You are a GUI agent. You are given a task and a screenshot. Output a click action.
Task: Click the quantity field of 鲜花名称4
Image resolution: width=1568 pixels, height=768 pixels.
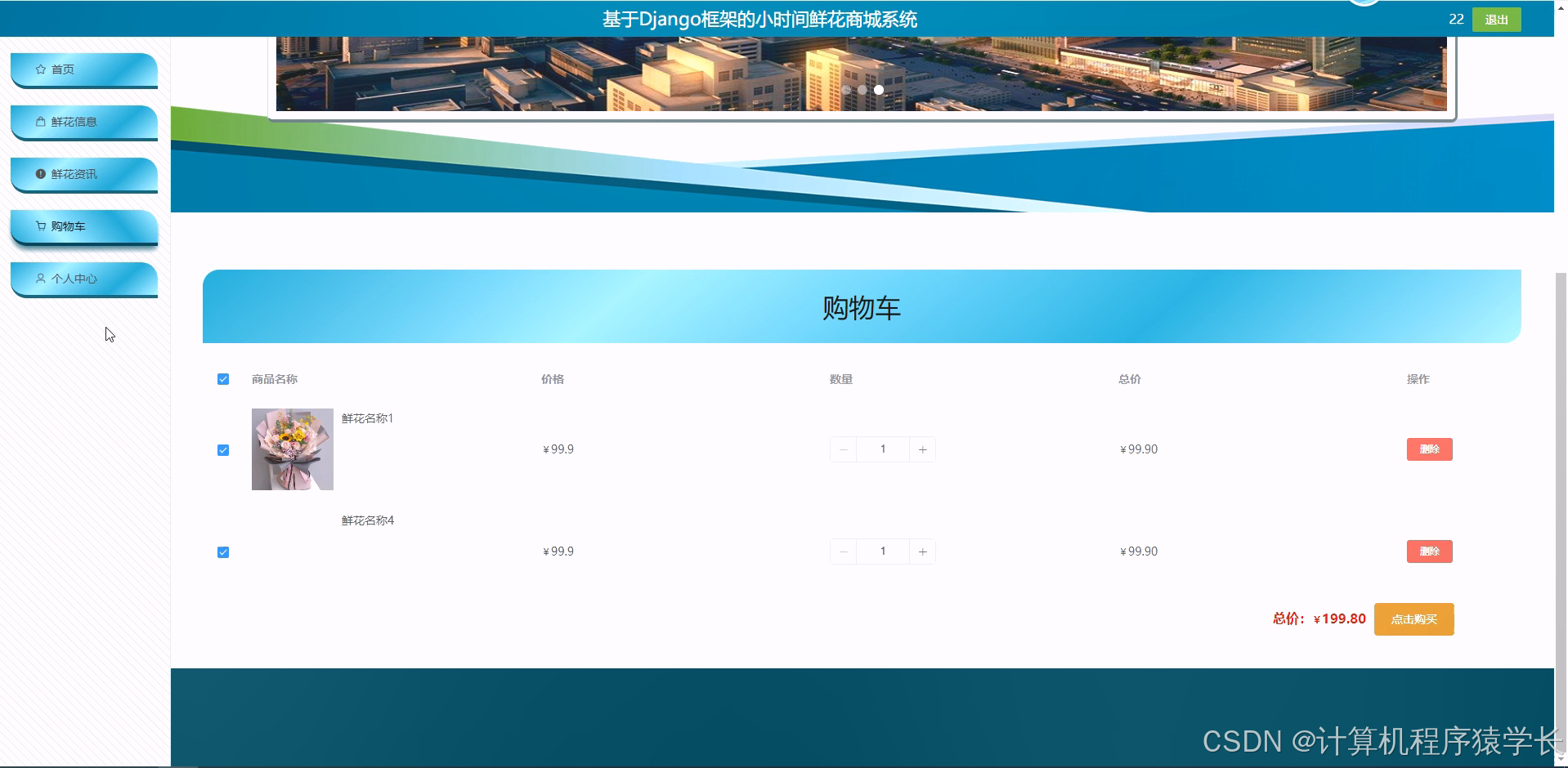pos(883,551)
